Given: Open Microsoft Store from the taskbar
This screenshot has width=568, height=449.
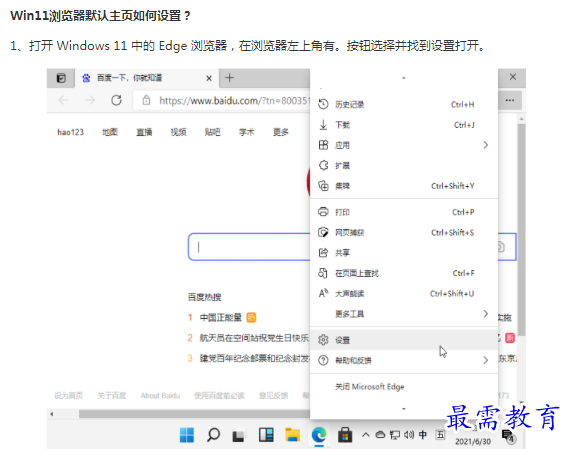Looking at the screenshot, I should pos(345,435).
